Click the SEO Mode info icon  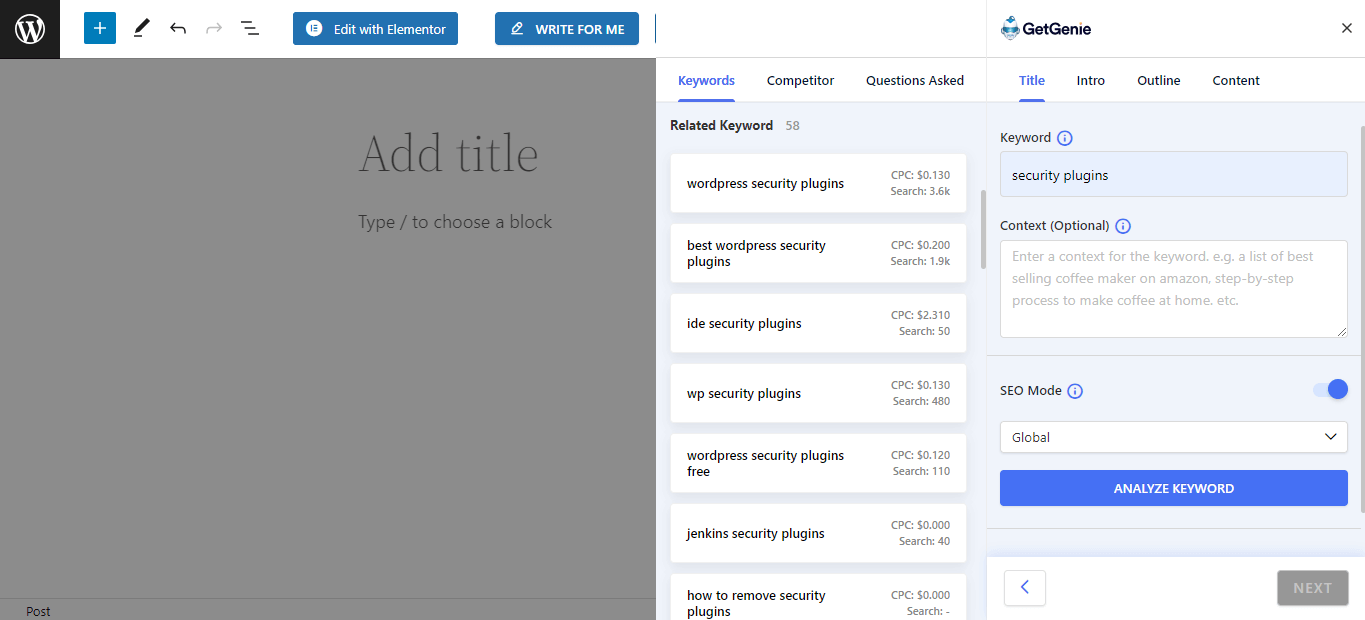pyautogui.click(x=1075, y=391)
